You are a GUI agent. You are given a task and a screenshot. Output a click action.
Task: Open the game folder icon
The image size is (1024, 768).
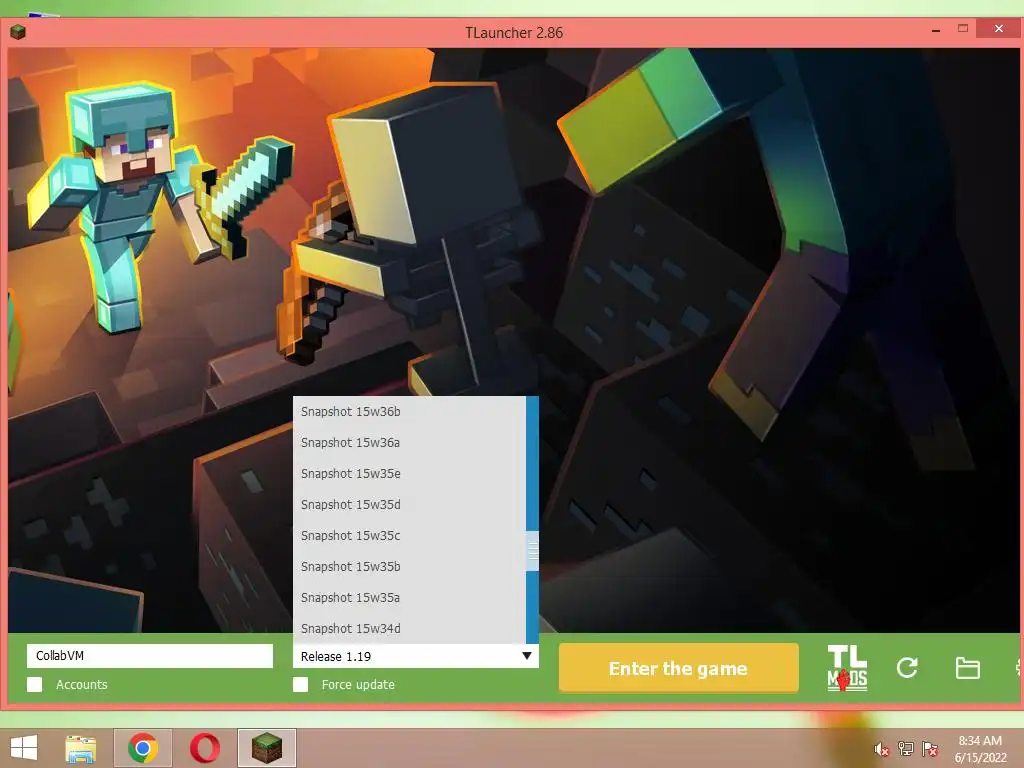click(x=967, y=668)
